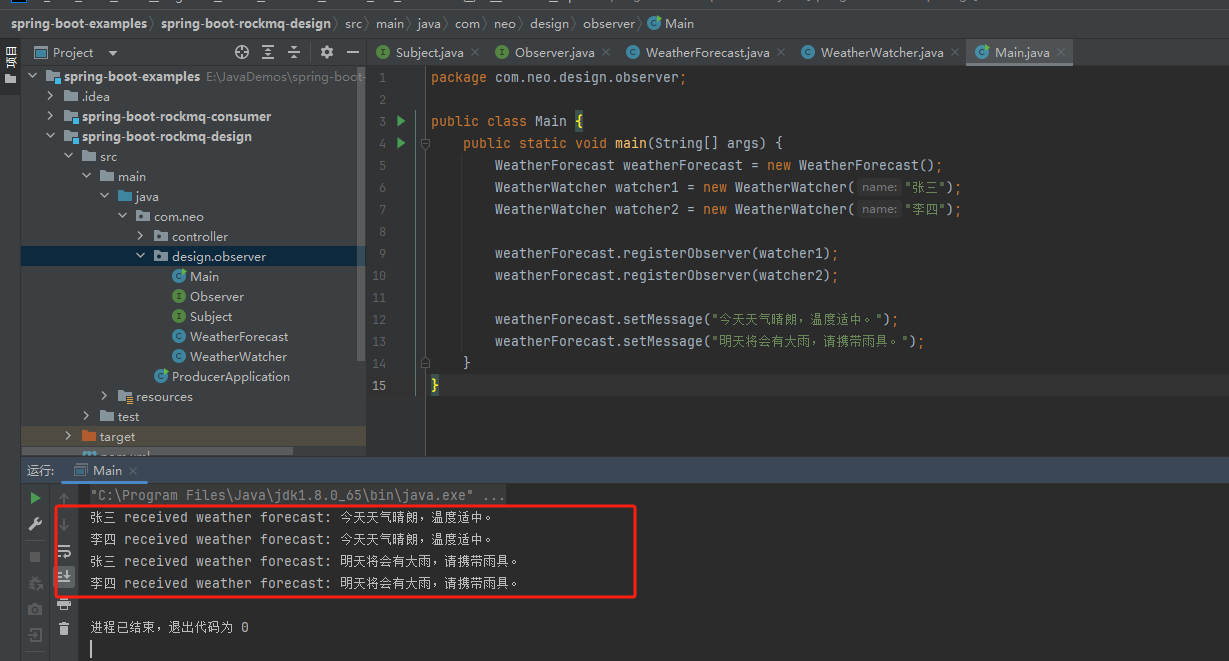Expand the controller package folder
The width and height of the screenshot is (1229, 661).
pos(140,236)
